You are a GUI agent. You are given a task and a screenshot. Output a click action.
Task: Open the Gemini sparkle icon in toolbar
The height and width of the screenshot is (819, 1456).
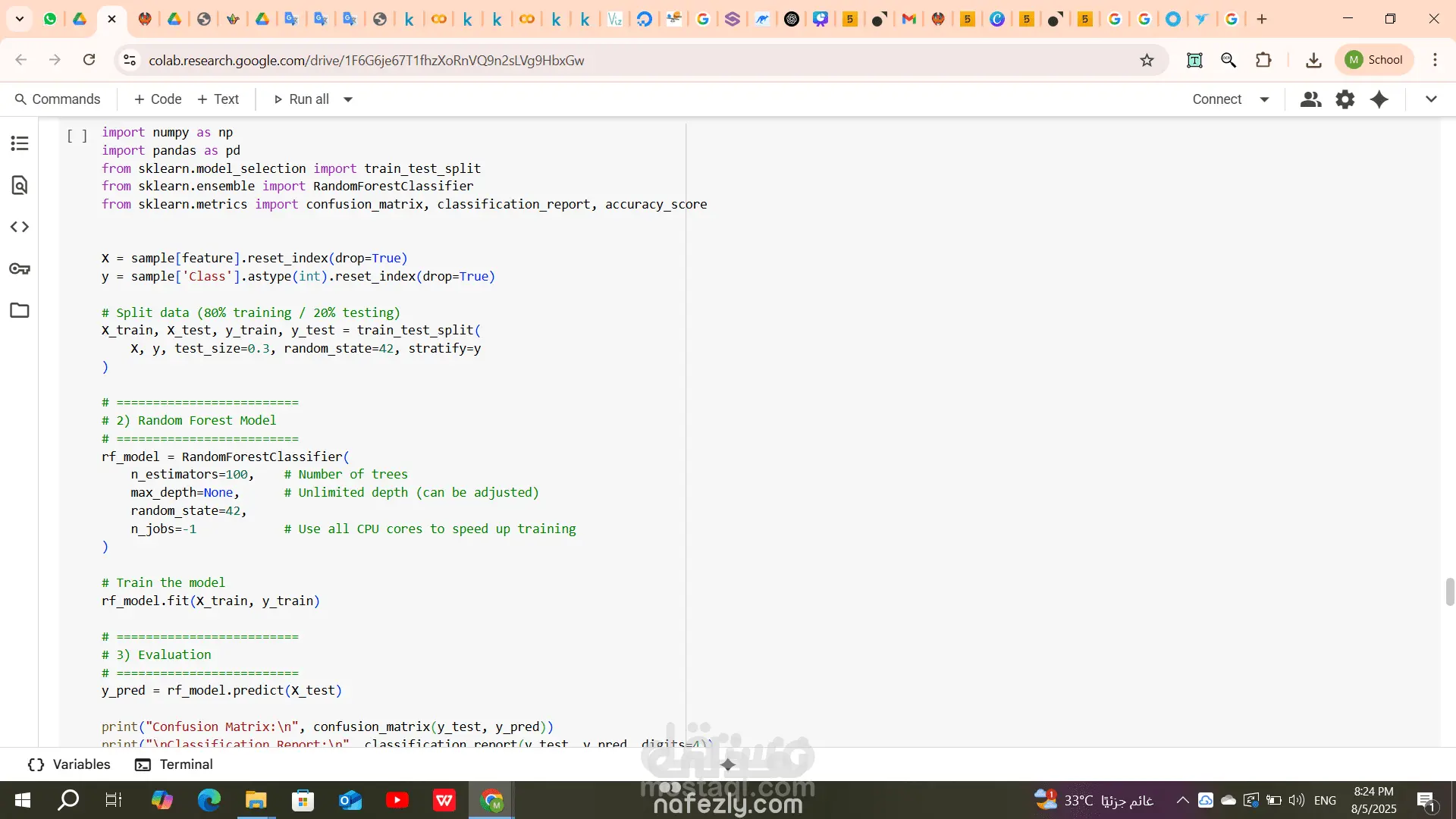pyautogui.click(x=1379, y=99)
